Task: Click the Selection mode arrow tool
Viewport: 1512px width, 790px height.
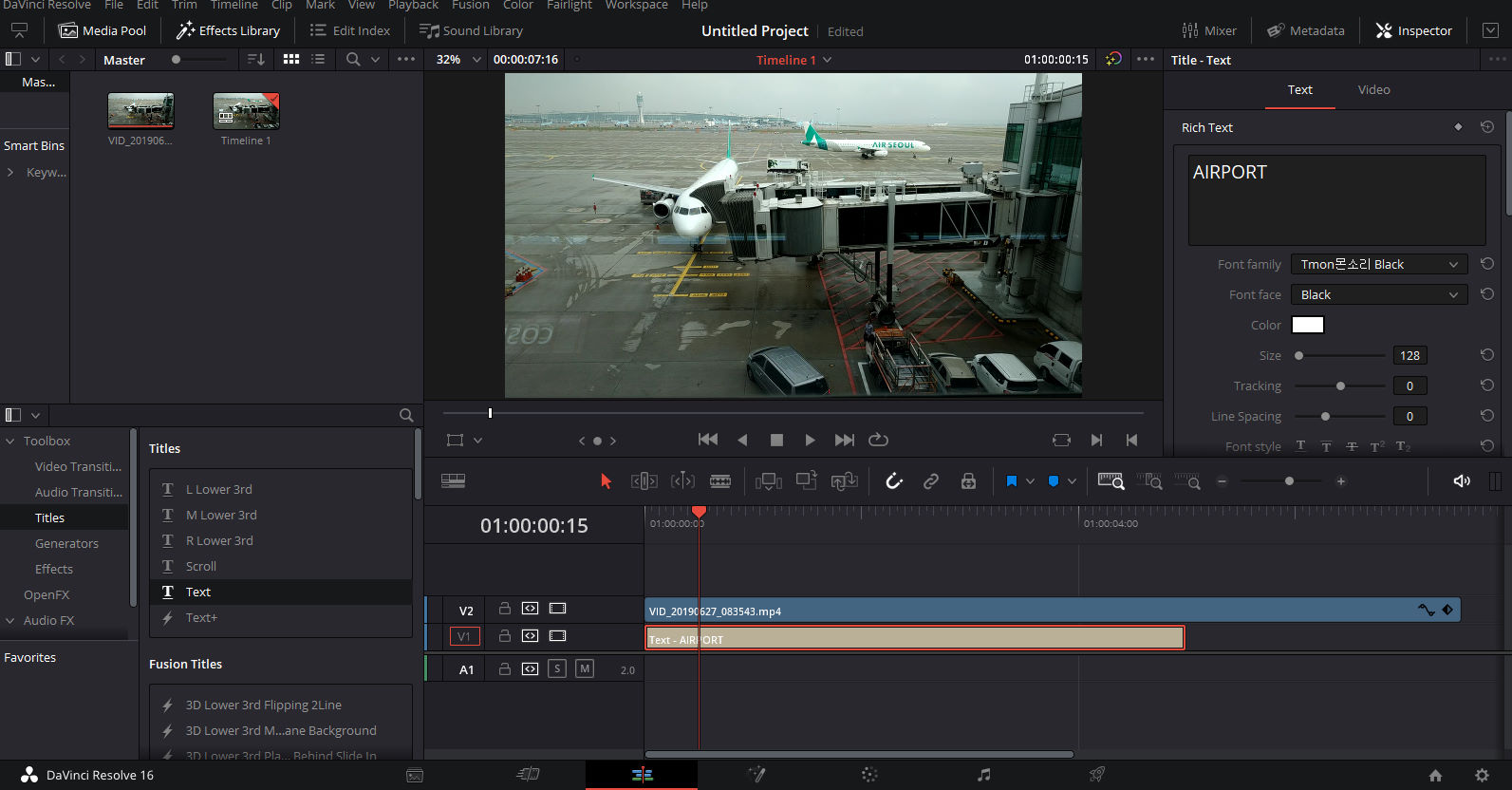Action: (x=606, y=481)
